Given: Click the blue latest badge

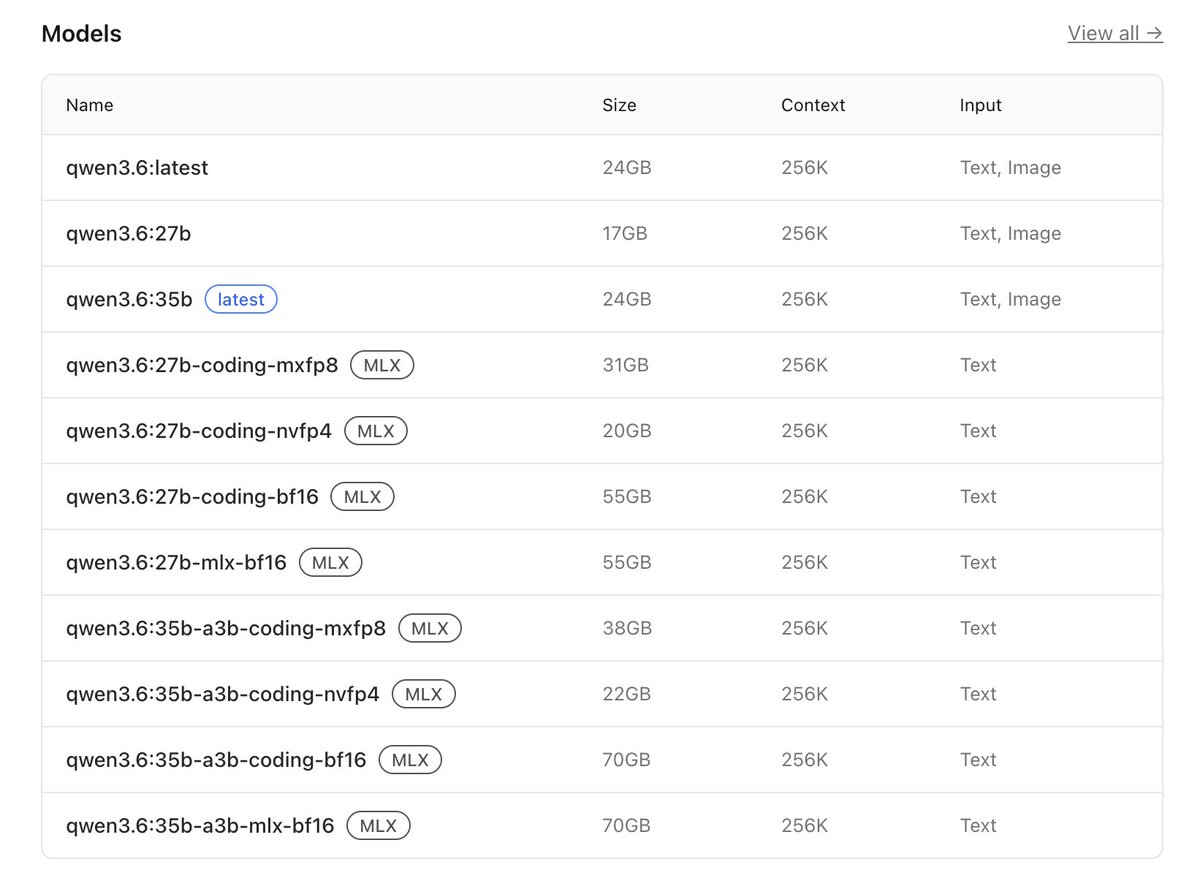Looking at the screenshot, I should [x=241, y=299].
